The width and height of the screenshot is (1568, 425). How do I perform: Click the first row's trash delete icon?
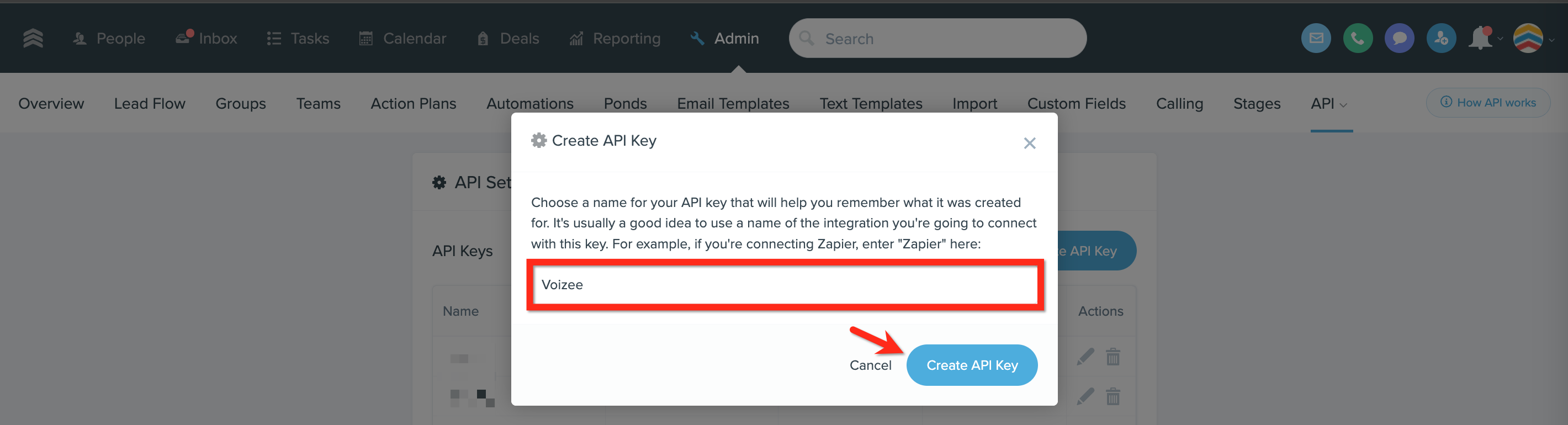tap(1113, 357)
